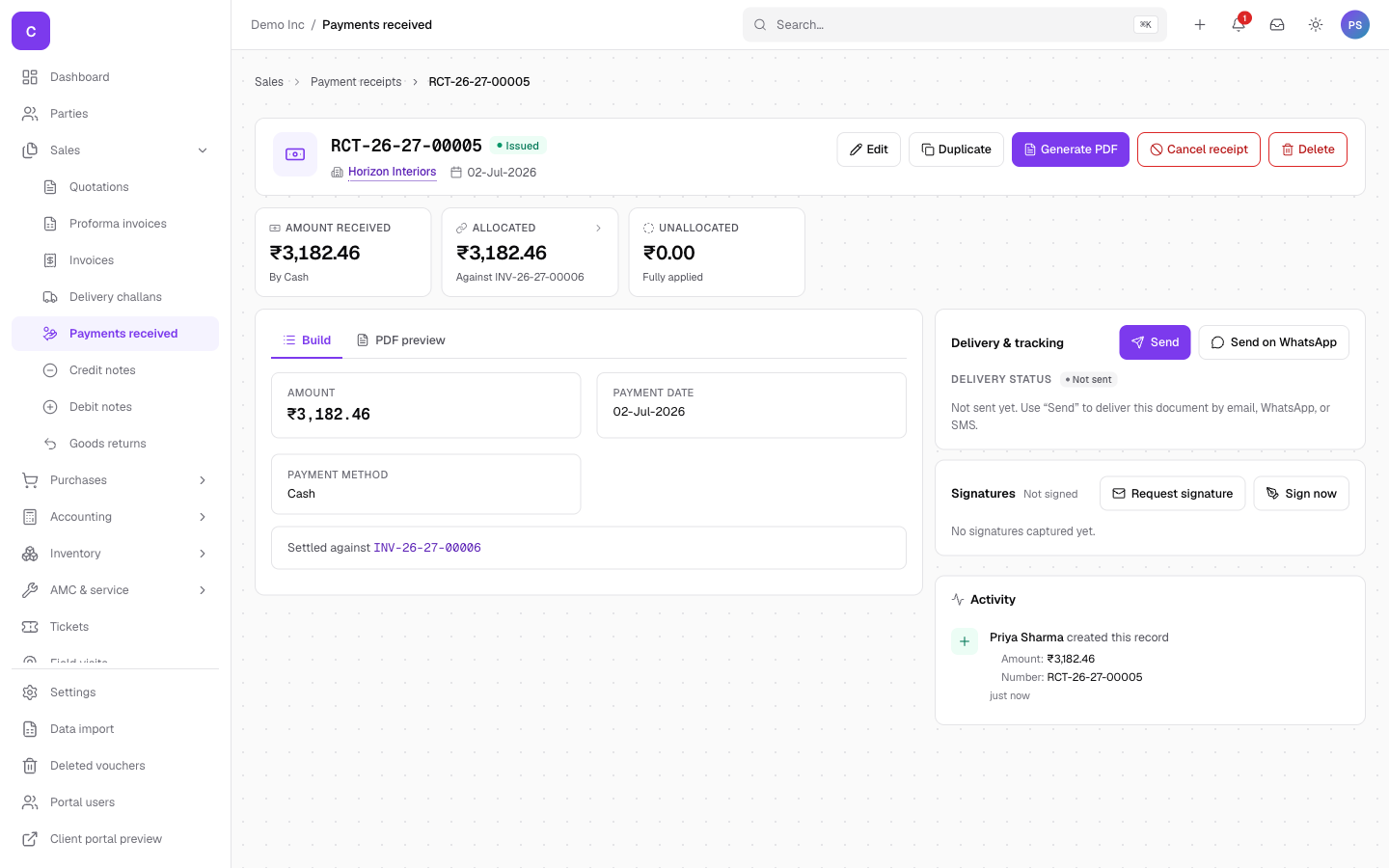
Task: Click Cancel receipt button
Action: 1199,149
